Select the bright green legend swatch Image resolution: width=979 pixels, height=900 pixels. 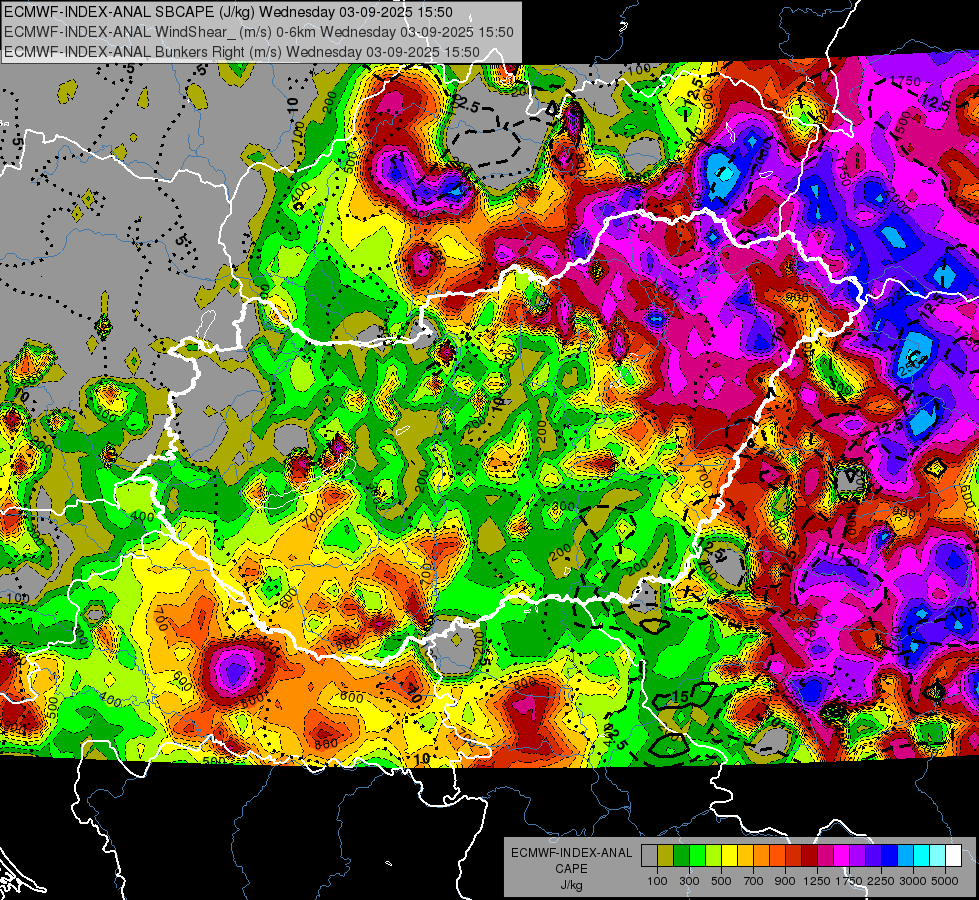pos(697,856)
